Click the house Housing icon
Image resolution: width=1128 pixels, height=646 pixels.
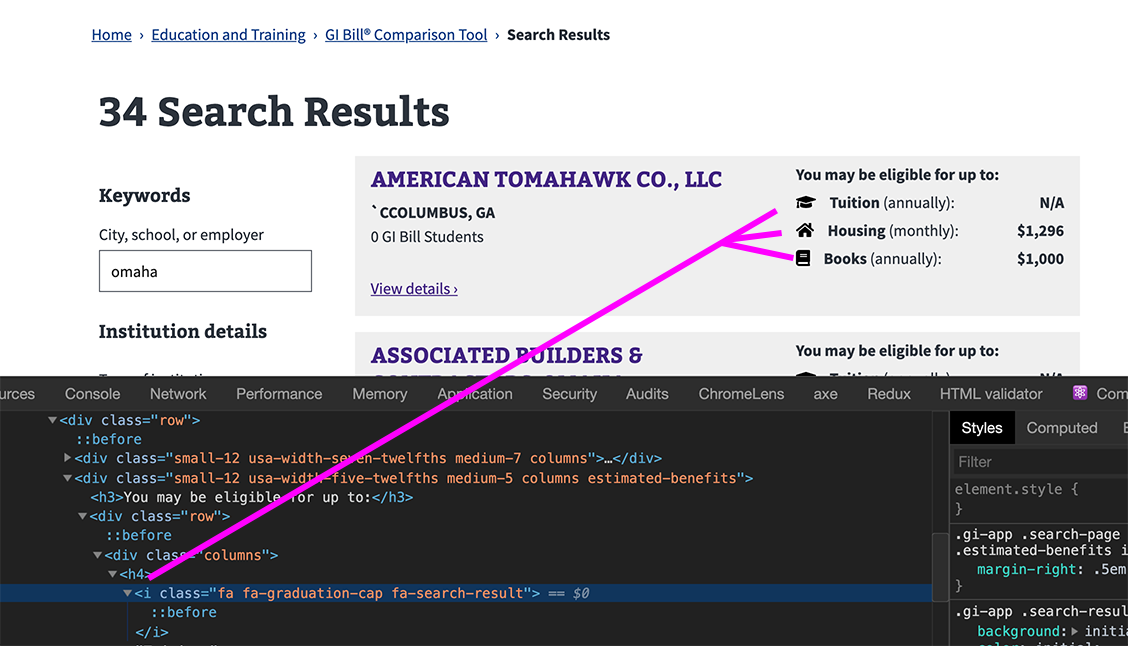[x=805, y=230]
